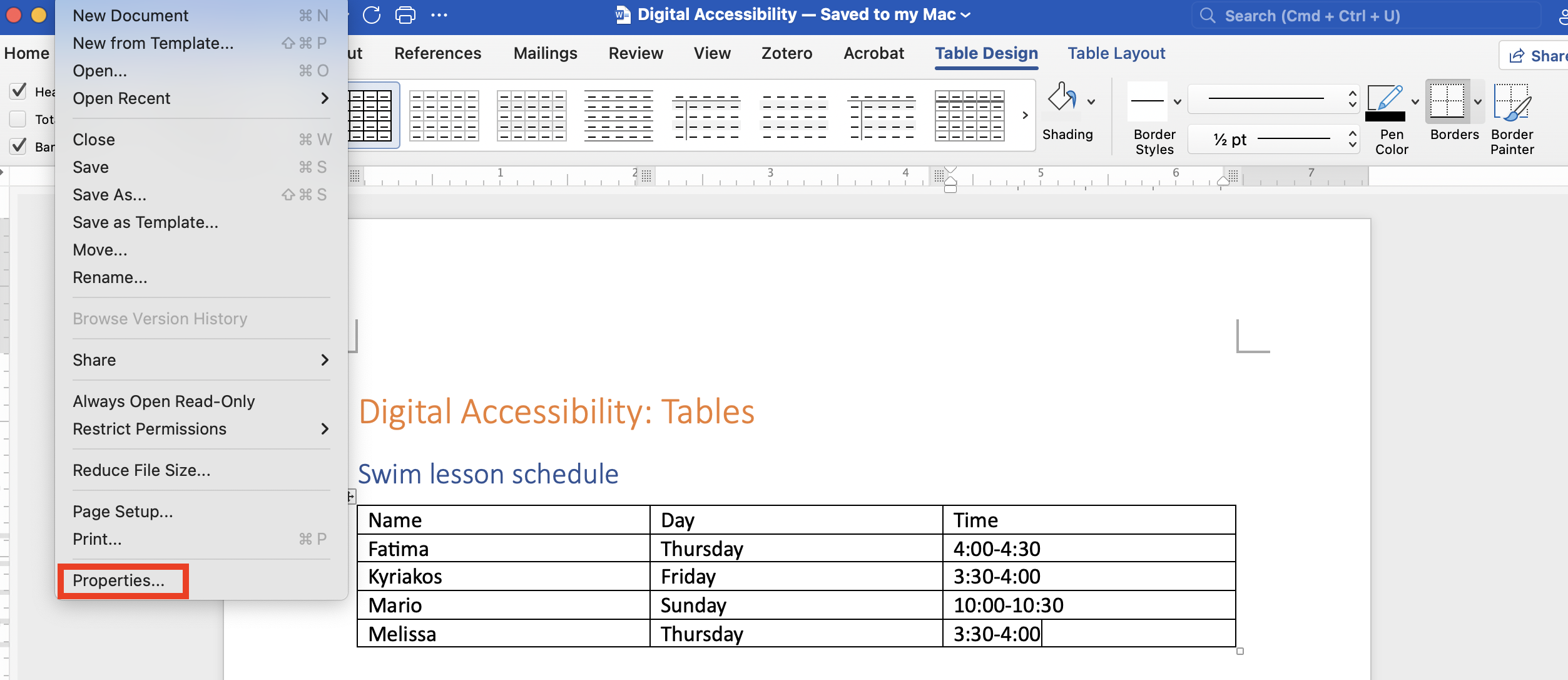Image resolution: width=1568 pixels, height=680 pixels.
Task: Switch to the Table Layout tab
Action: (x=1115, y=53)
